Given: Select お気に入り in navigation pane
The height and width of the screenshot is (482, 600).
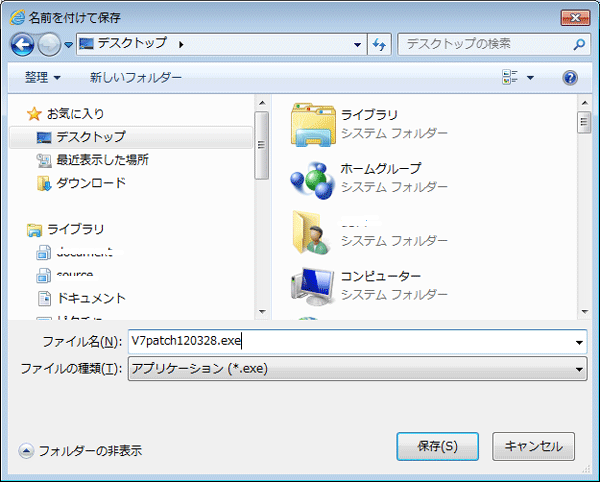Looking at the screenshot, I should click(x=75, y=114).
